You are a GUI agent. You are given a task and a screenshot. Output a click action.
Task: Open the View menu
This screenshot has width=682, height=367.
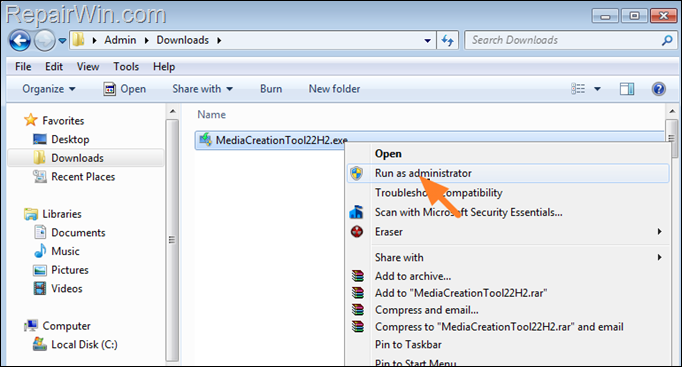[x=88, y=67]
